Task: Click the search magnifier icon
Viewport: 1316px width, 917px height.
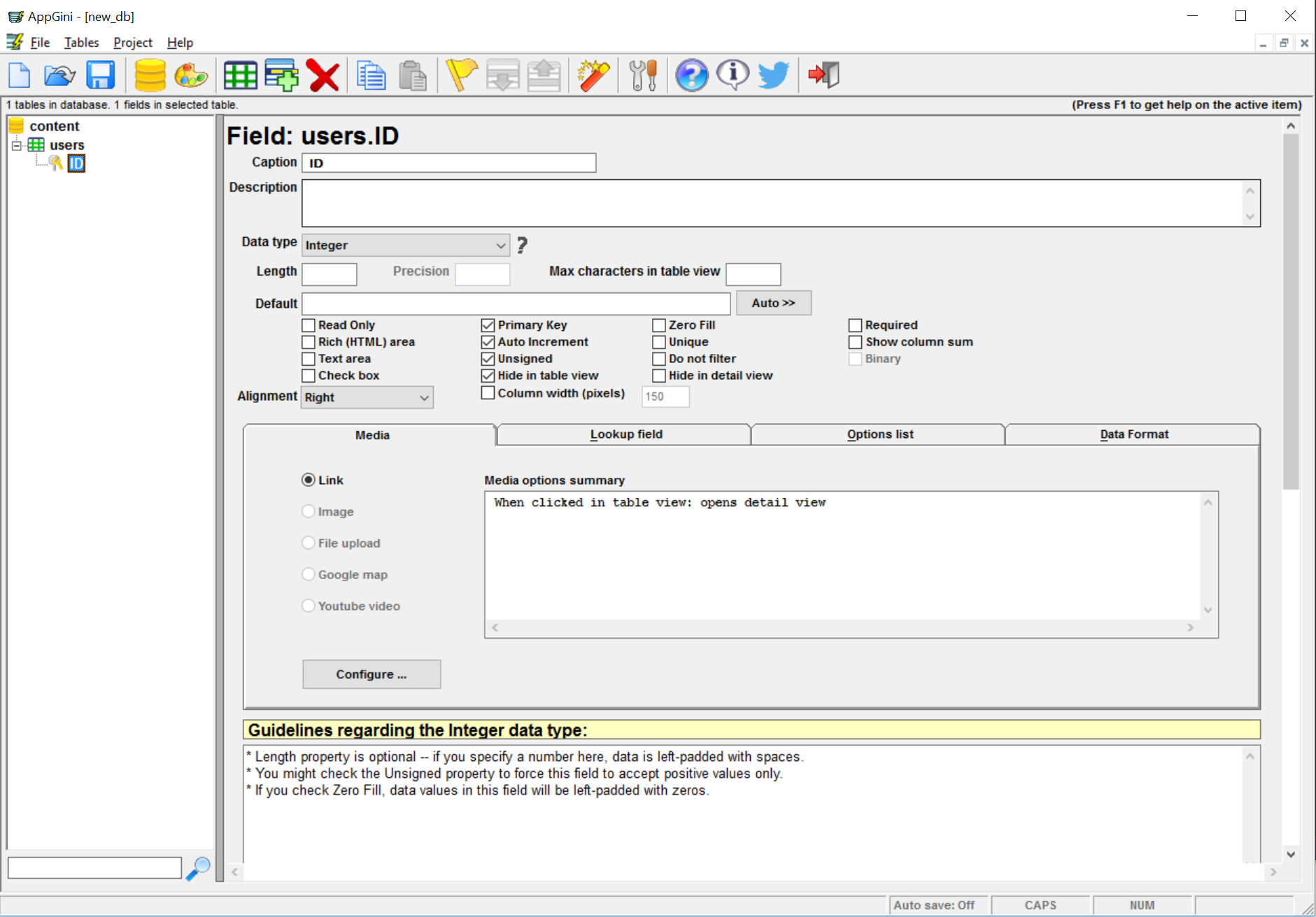Action: [198, 868]
